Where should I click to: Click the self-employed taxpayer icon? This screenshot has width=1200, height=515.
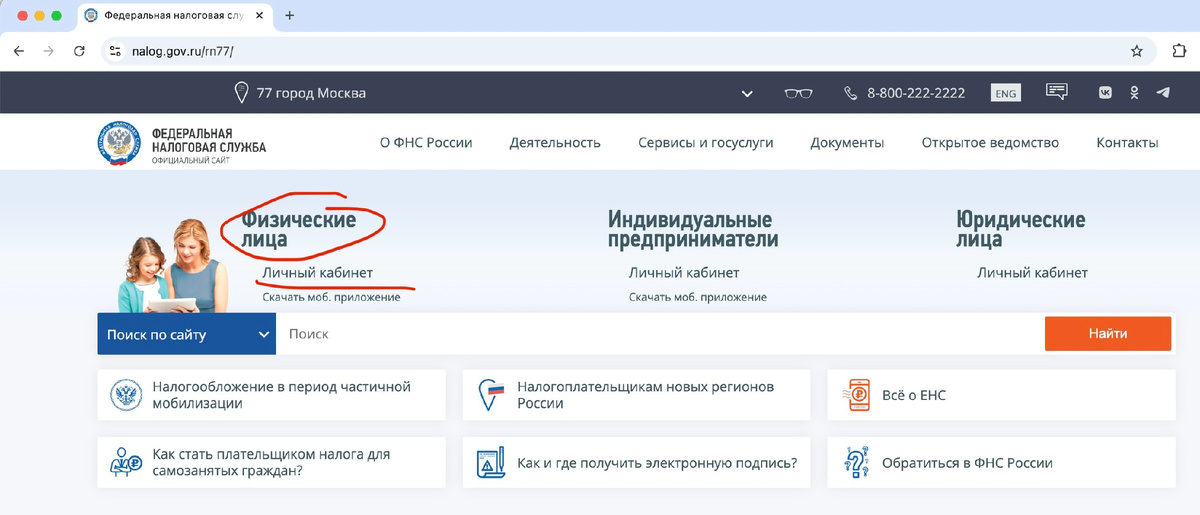(125, 463)
